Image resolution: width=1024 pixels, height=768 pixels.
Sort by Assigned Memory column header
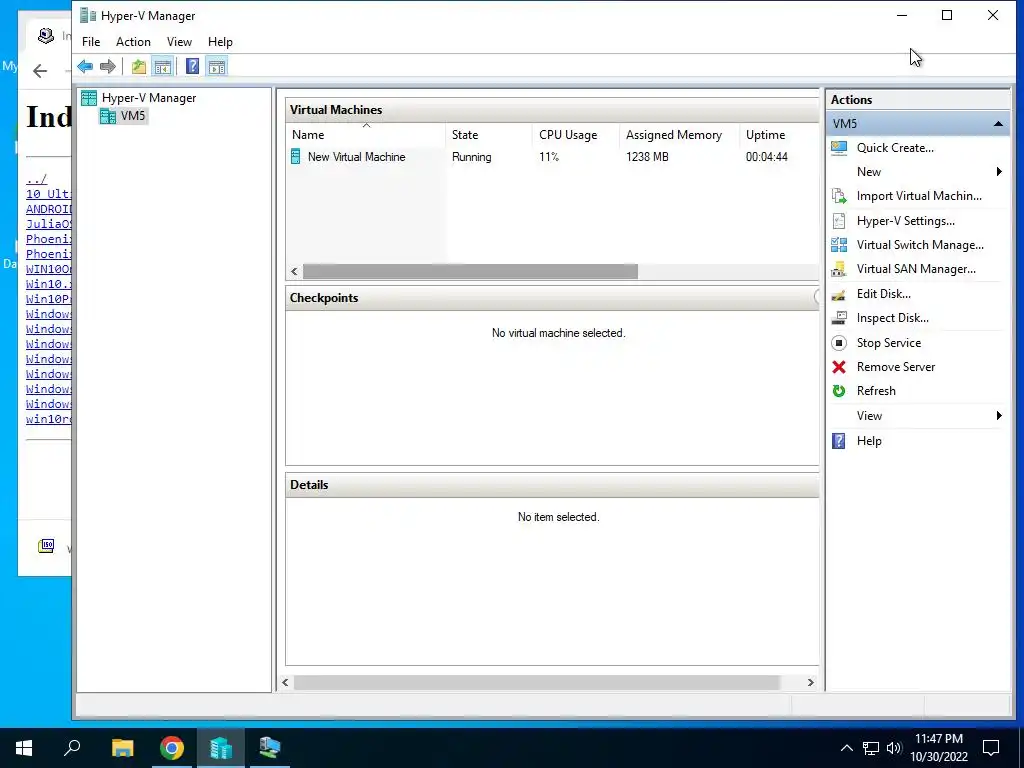679,135
